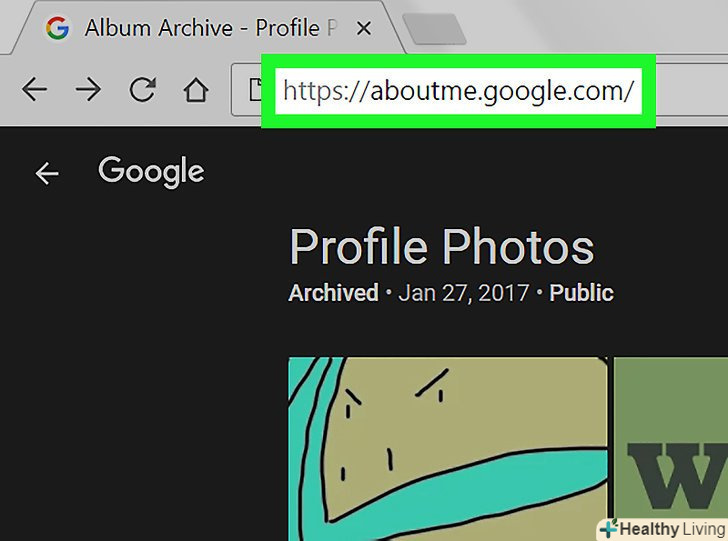The image size is (728, 541).
Task: Focus the aboutme.google.com address field
Action: click(x=457, y=91)
